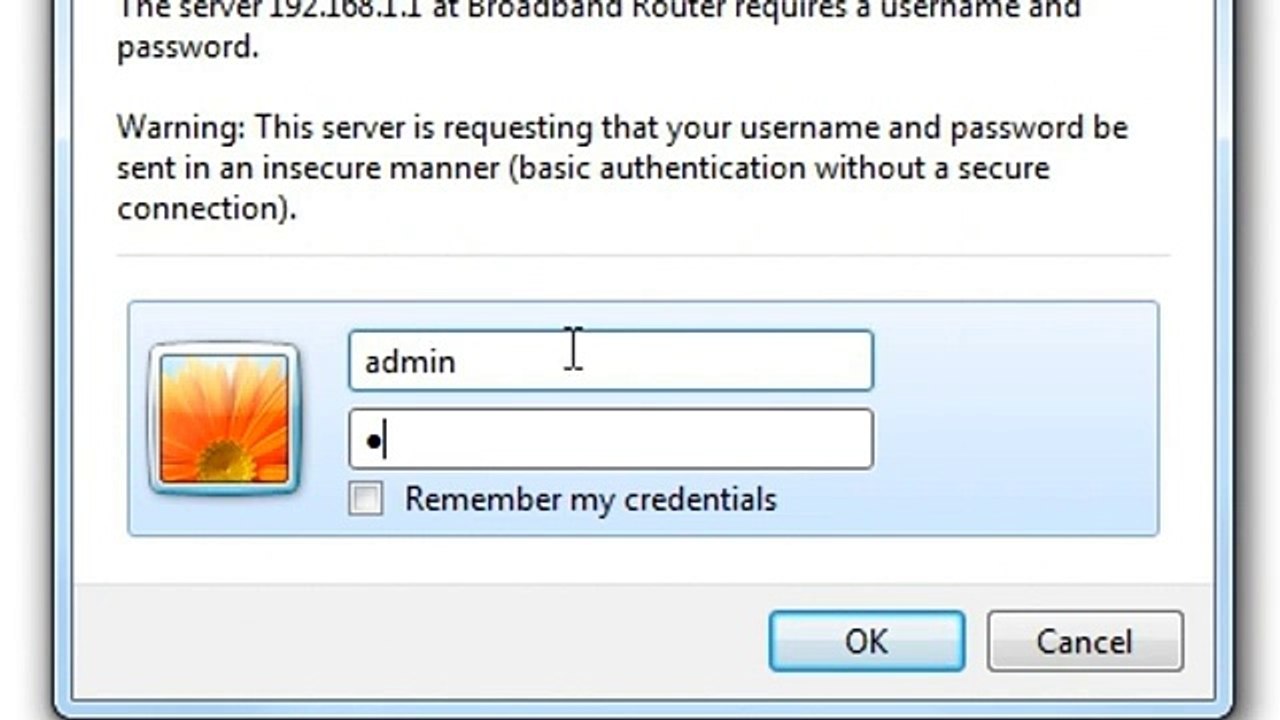The width and height of the screenshot is (1280, 720).
Task: Click the 'Warning:' word in the message
Action: click(181, 128)
